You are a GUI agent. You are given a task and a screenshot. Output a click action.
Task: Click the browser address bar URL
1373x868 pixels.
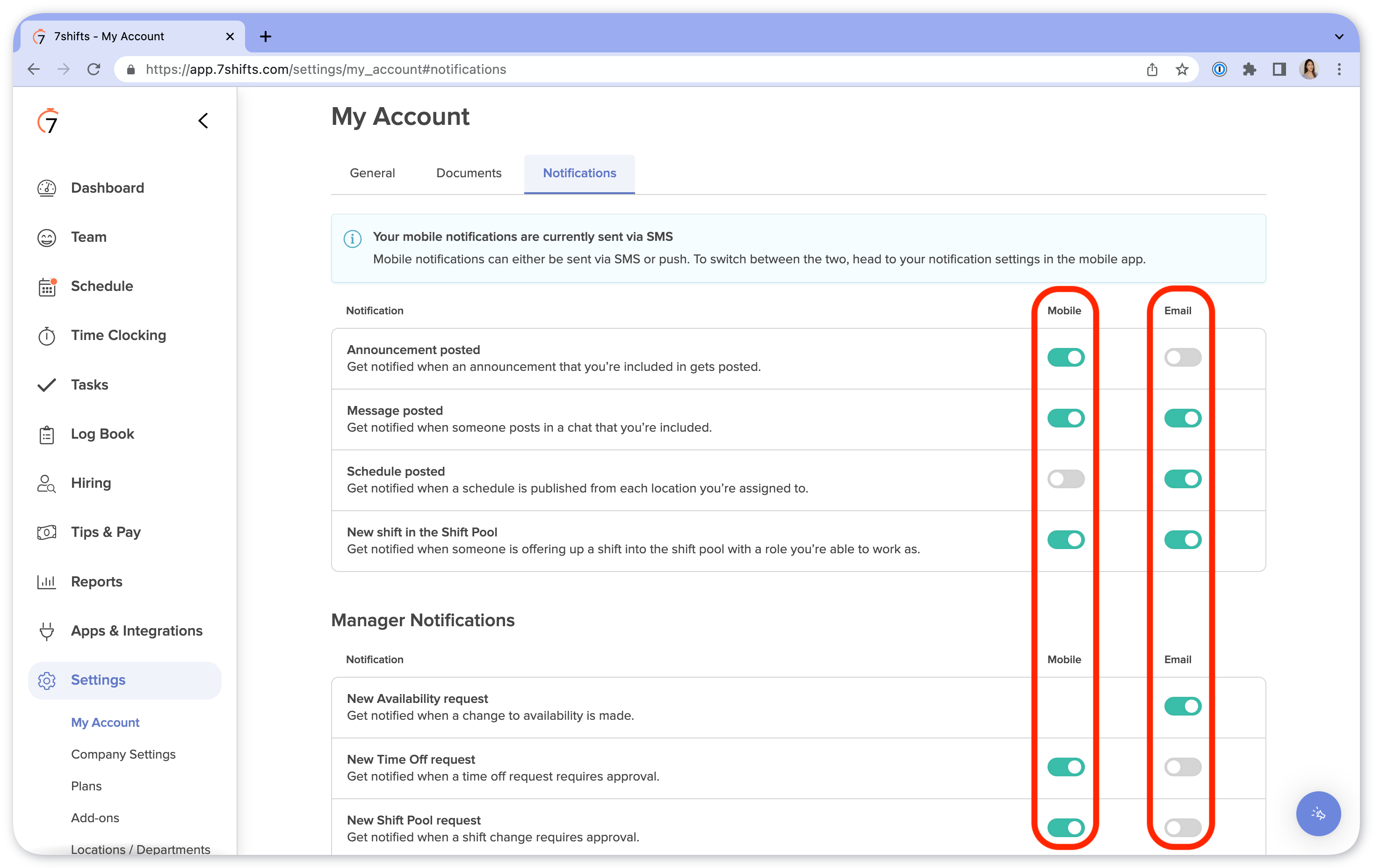(x=326, y=69)
